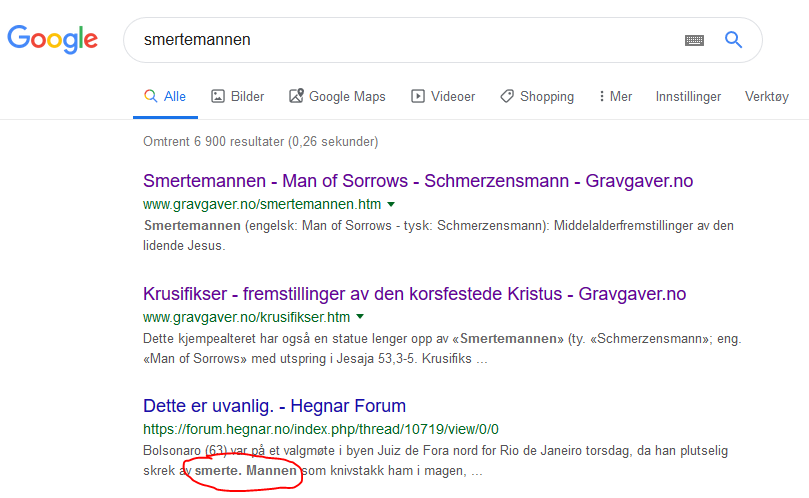Click the Google logo
Viewport: 809px width, 498px height.
(52, 40)
